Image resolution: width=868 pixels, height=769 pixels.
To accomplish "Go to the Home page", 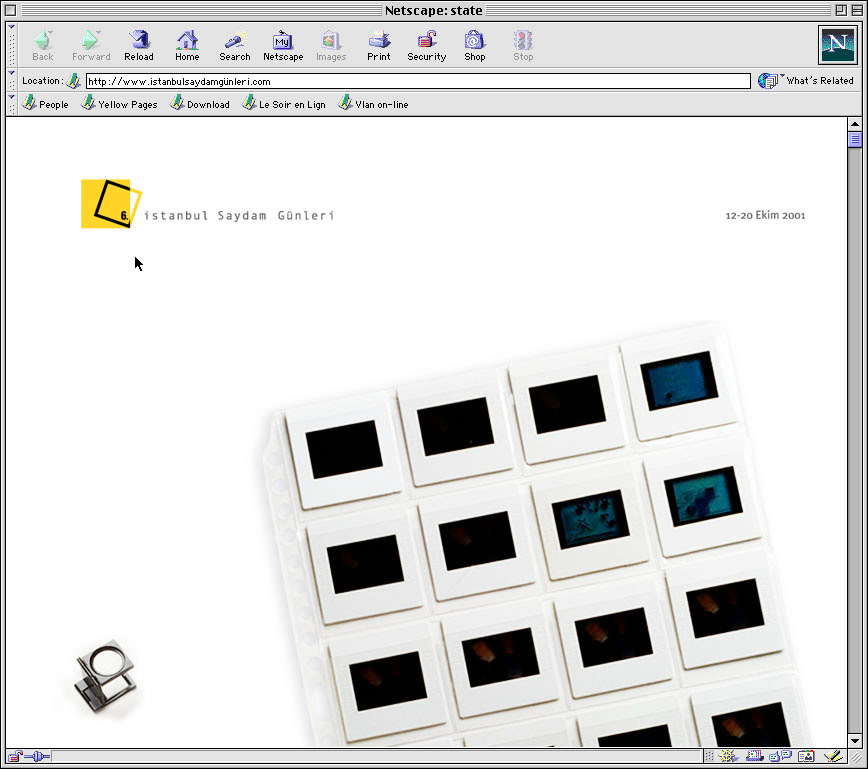I will point(187,45).
